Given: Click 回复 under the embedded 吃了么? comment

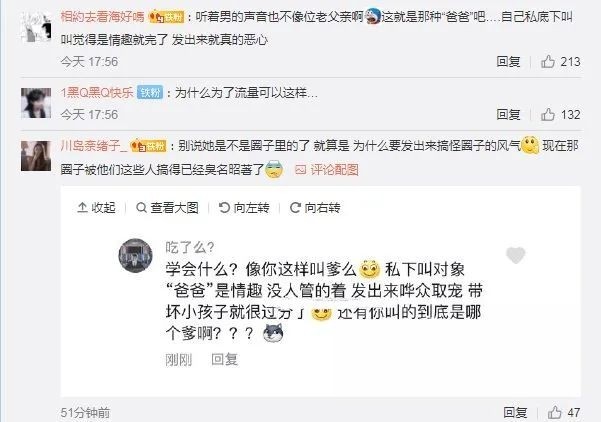Looking at the screenshot, I should pyautogui.click(x=225, y=360).
